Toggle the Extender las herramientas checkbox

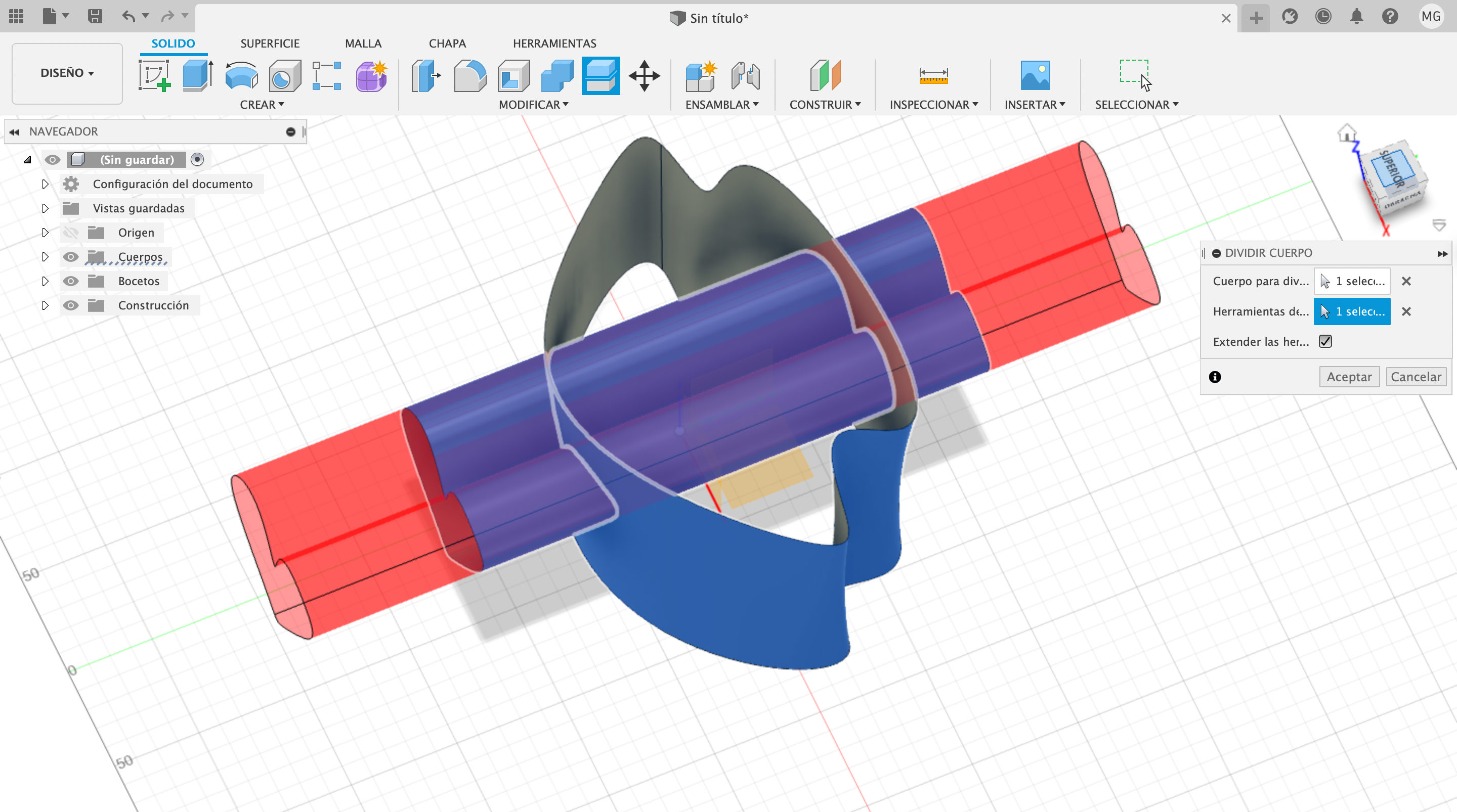click(x=1325, y=342)
